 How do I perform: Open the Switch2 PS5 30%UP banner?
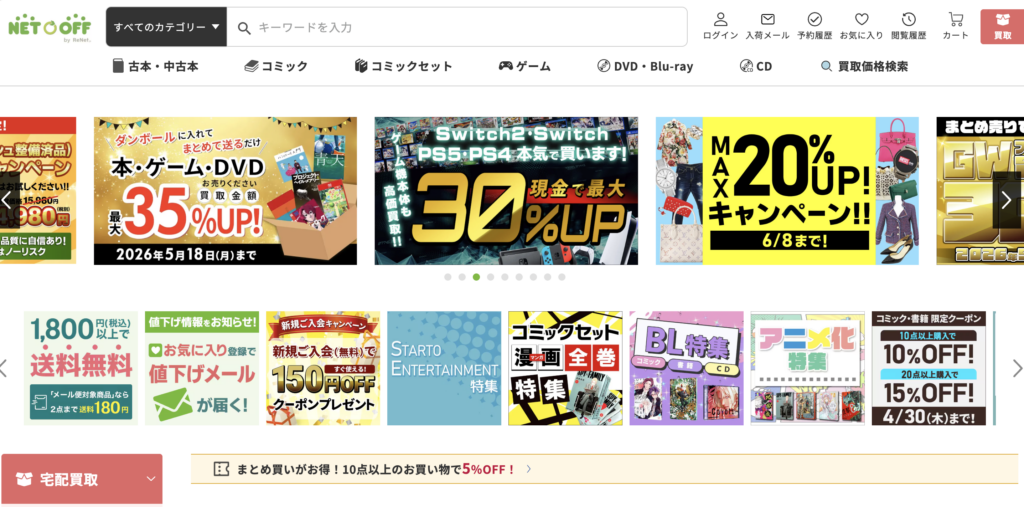[x=506, y=191]
